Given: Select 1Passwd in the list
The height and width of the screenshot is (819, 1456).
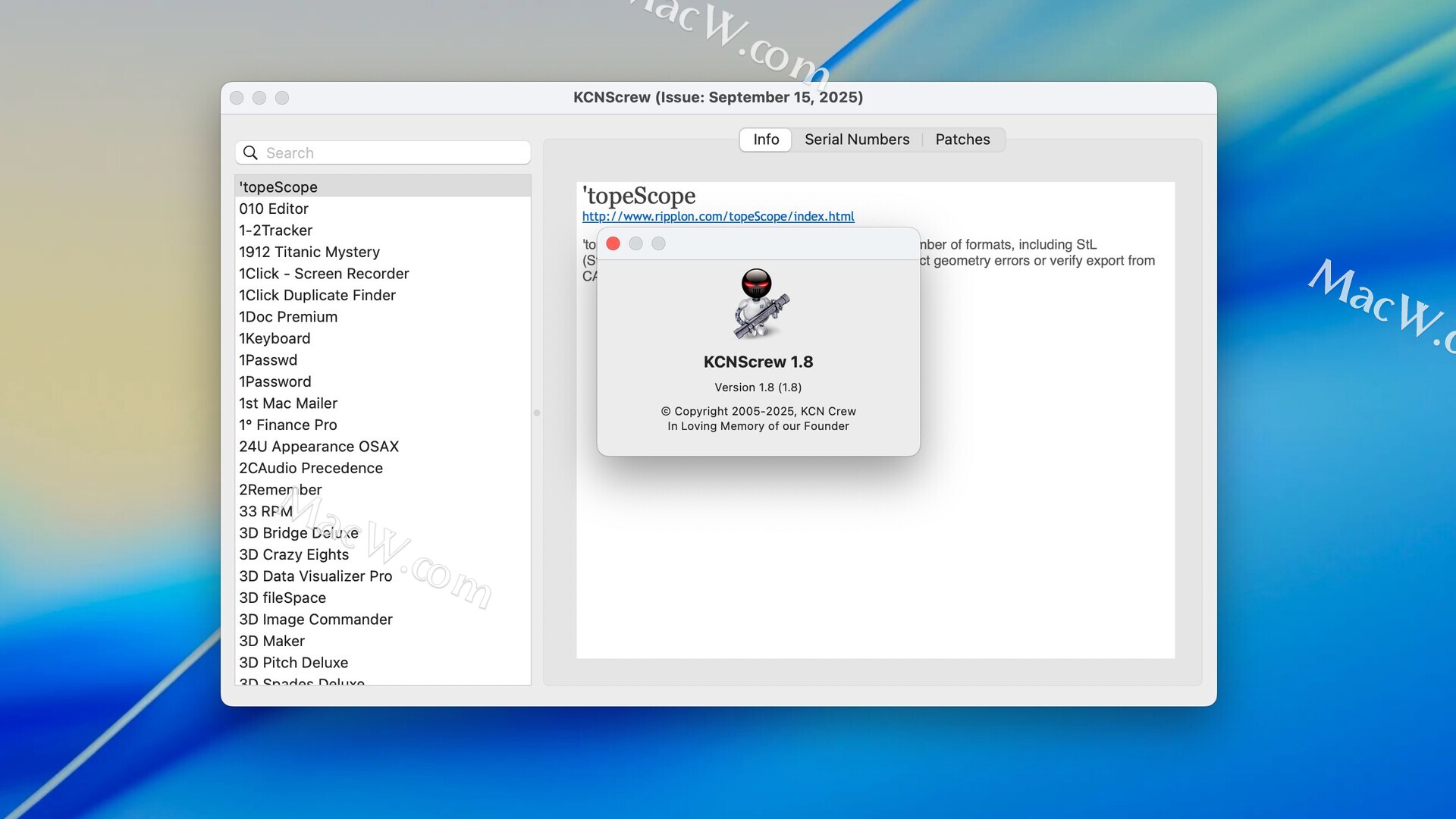Looking at the screenshot, I should (383, 359).
